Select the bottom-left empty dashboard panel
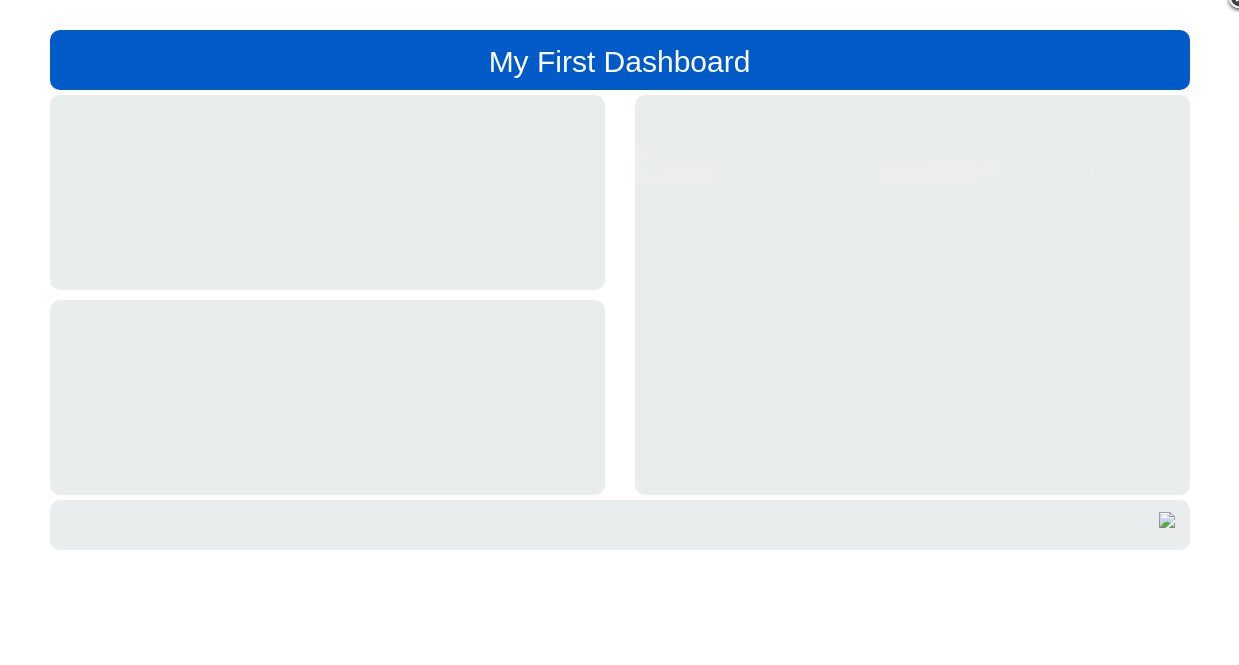The height and width of the screenshot is (665, 1239). 327,397
